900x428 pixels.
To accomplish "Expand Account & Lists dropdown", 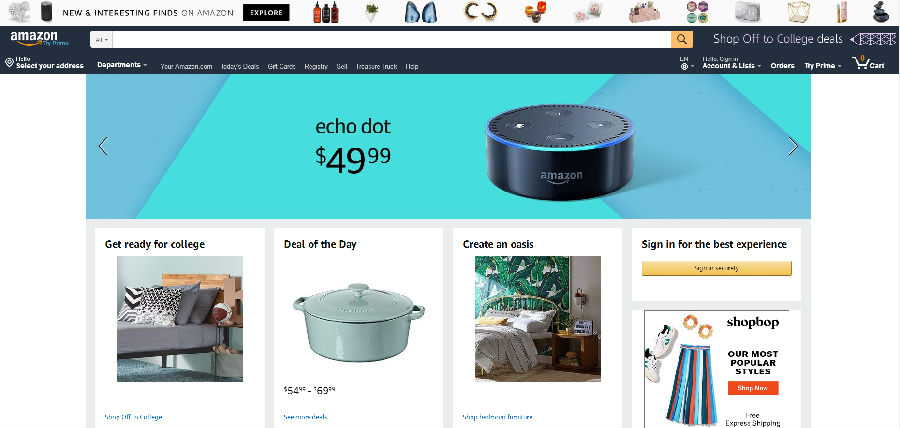I will (731, 63).
